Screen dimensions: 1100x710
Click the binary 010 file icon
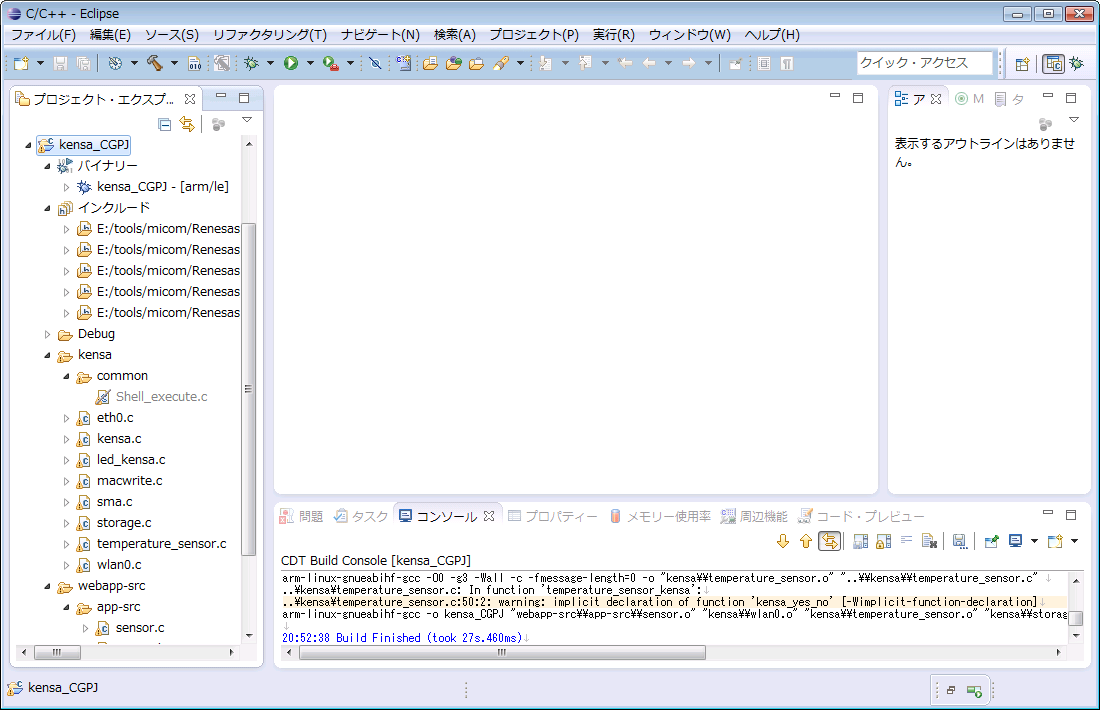click(194, 64)
